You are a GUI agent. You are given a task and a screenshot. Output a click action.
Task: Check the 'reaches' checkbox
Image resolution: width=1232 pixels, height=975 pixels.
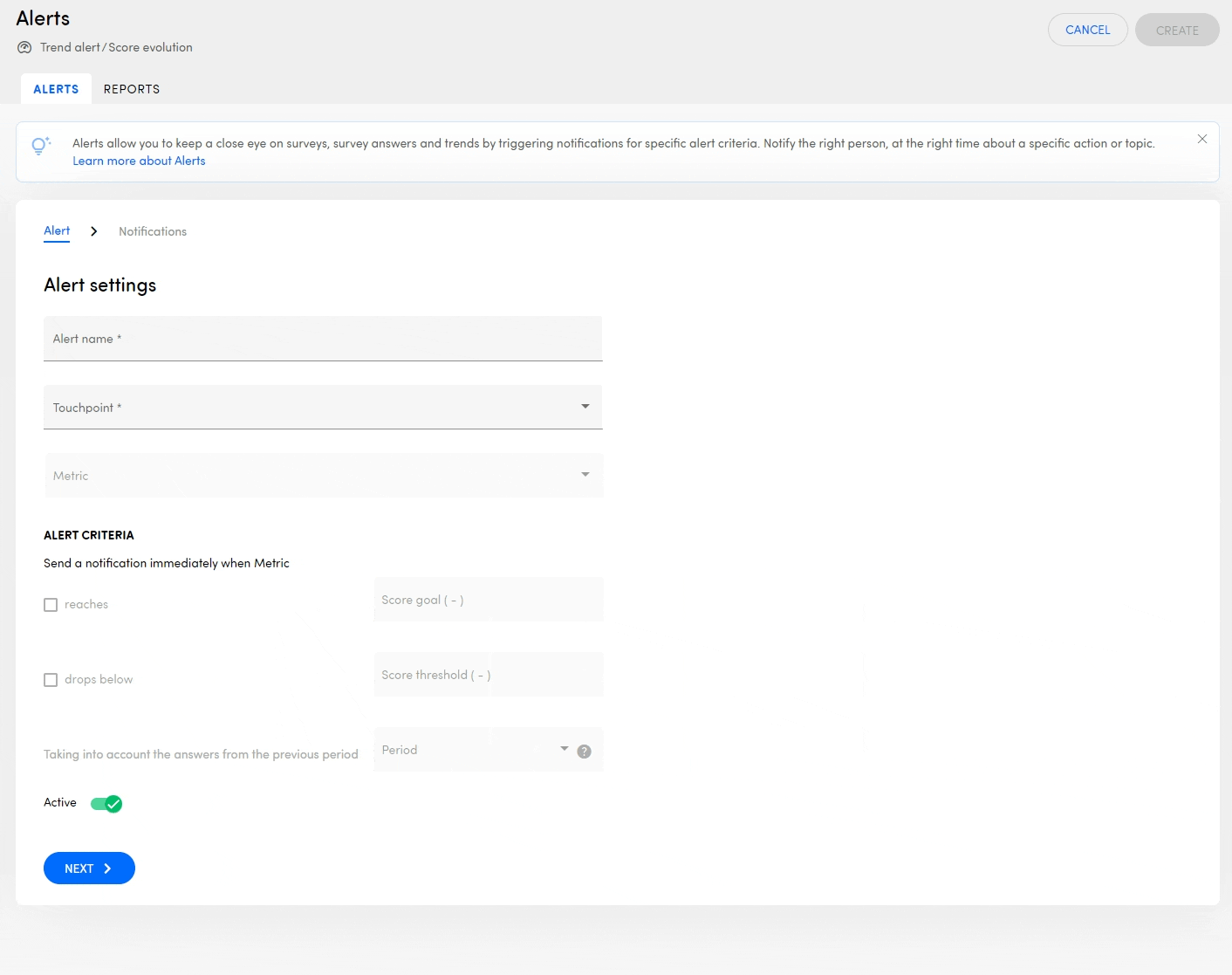tap(51, 605)
